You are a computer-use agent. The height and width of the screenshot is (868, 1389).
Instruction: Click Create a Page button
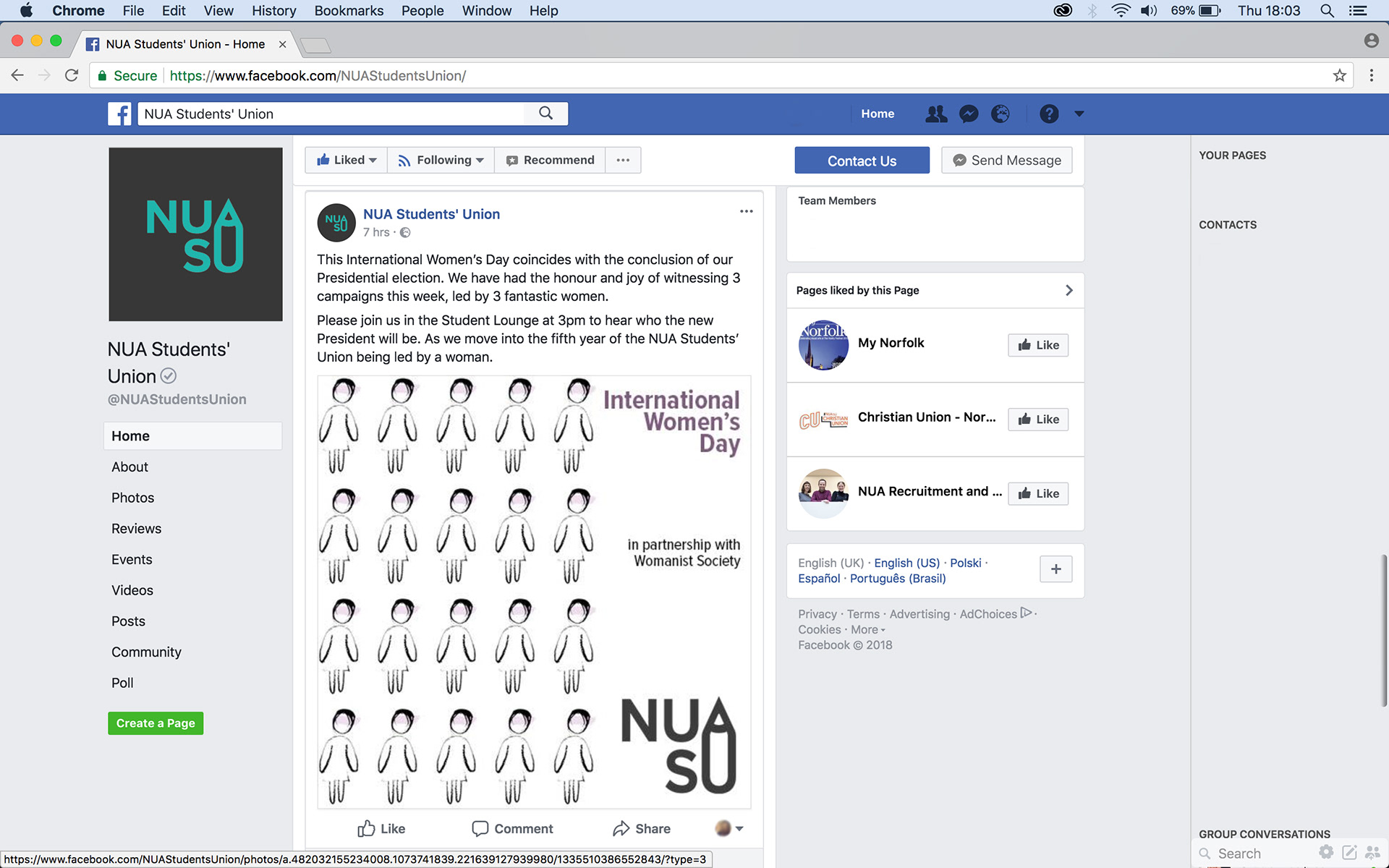(156, 723)
